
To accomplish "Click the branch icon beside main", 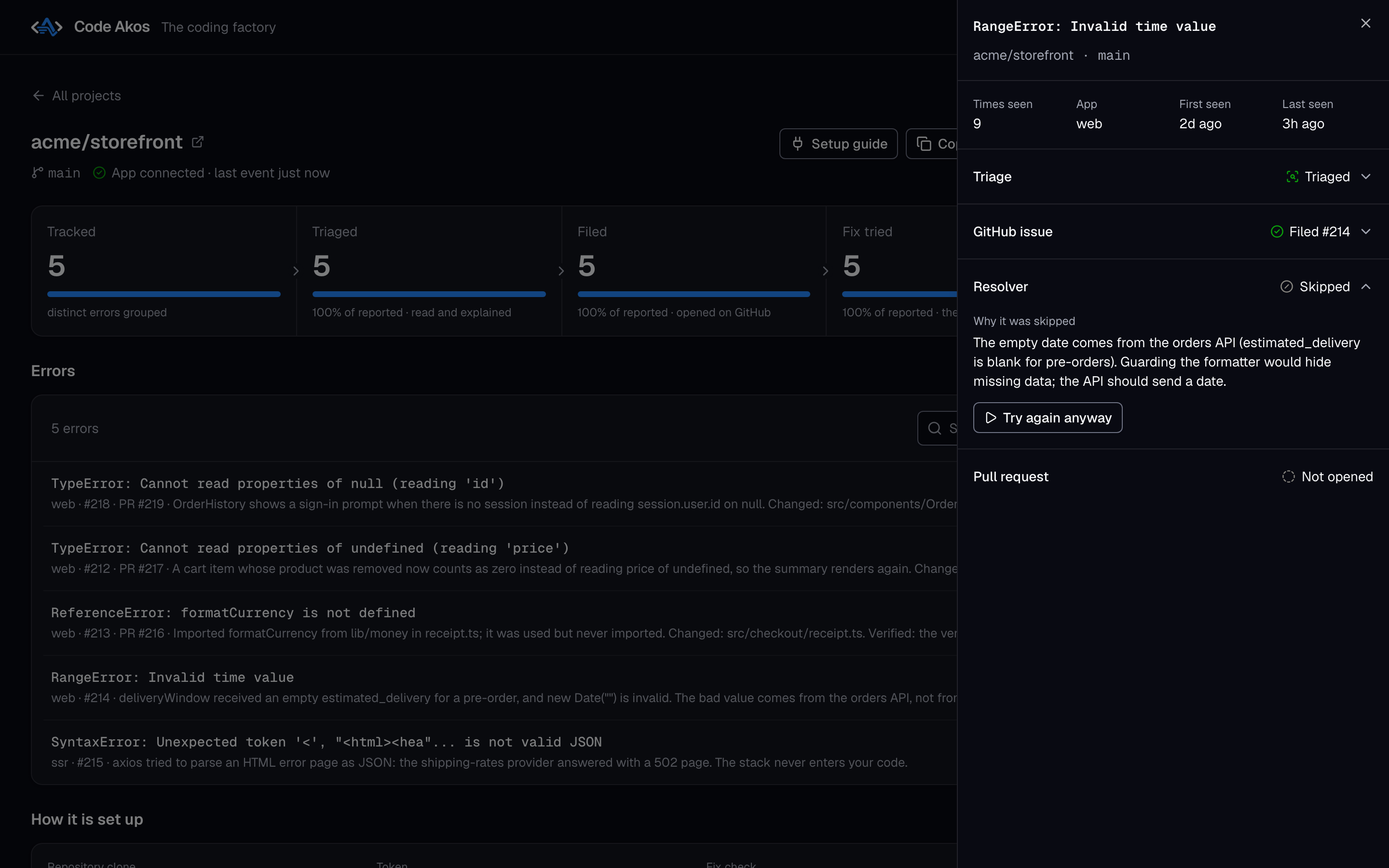I will coord(37,173).
